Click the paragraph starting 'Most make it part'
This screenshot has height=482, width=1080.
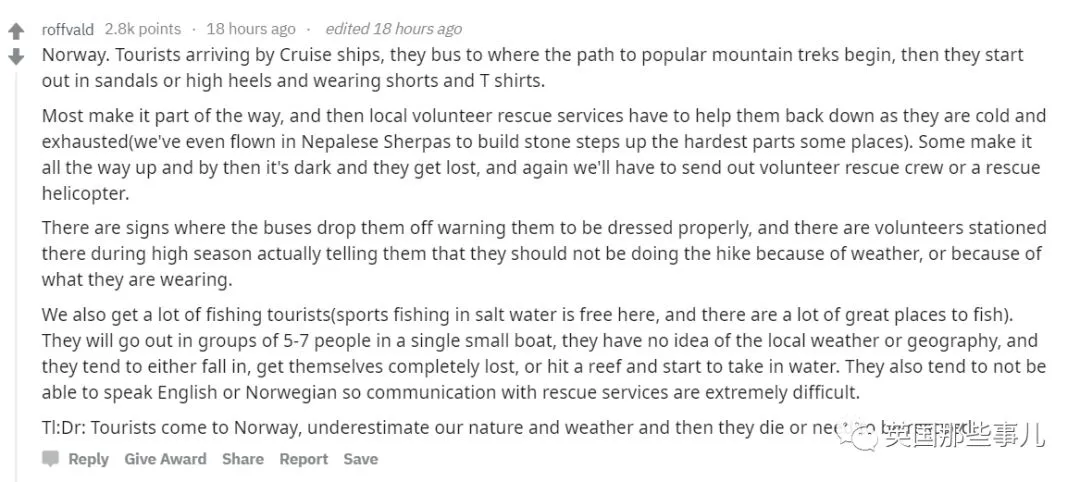(544, 154)
